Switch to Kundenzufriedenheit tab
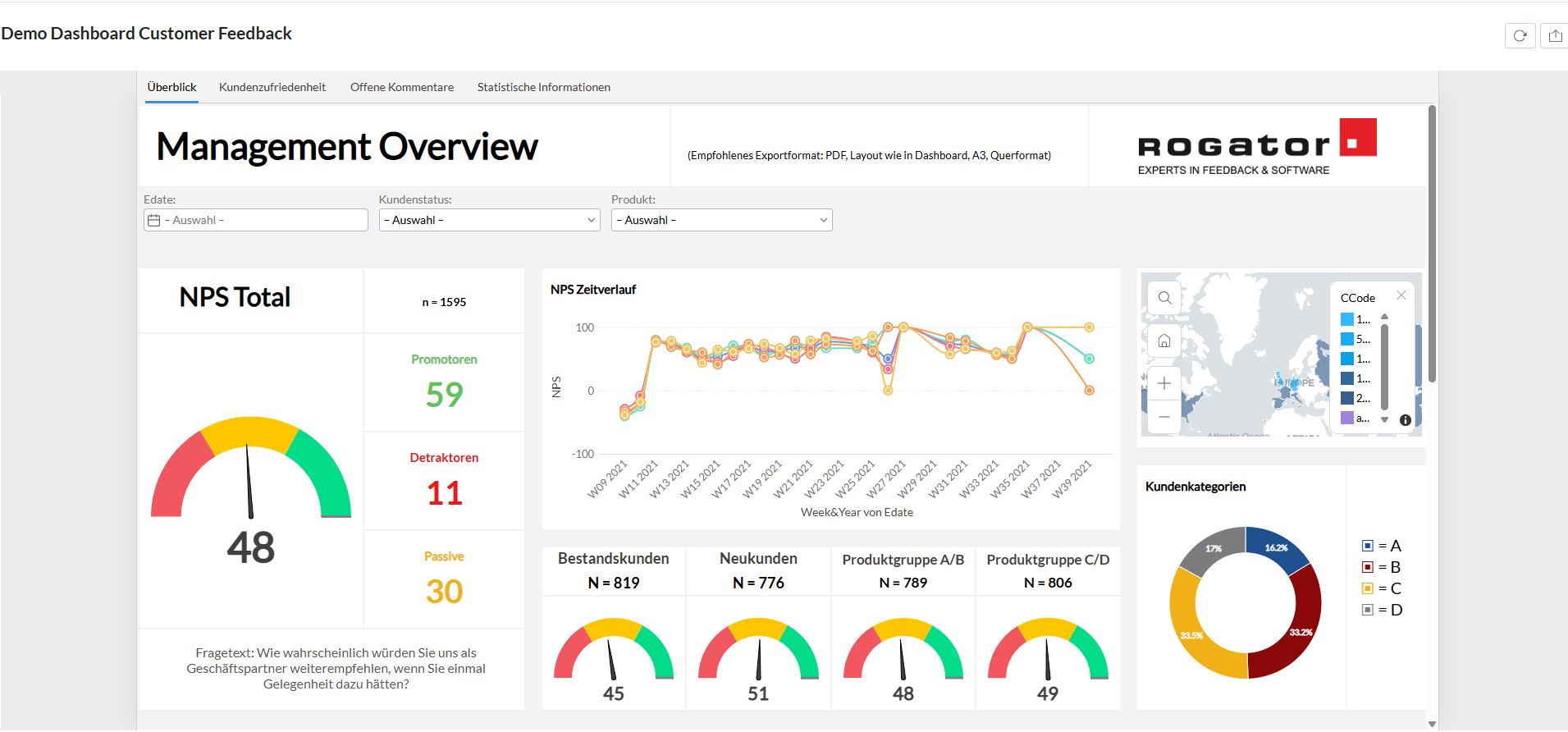 pyautogui.click(x=272, y=87)
